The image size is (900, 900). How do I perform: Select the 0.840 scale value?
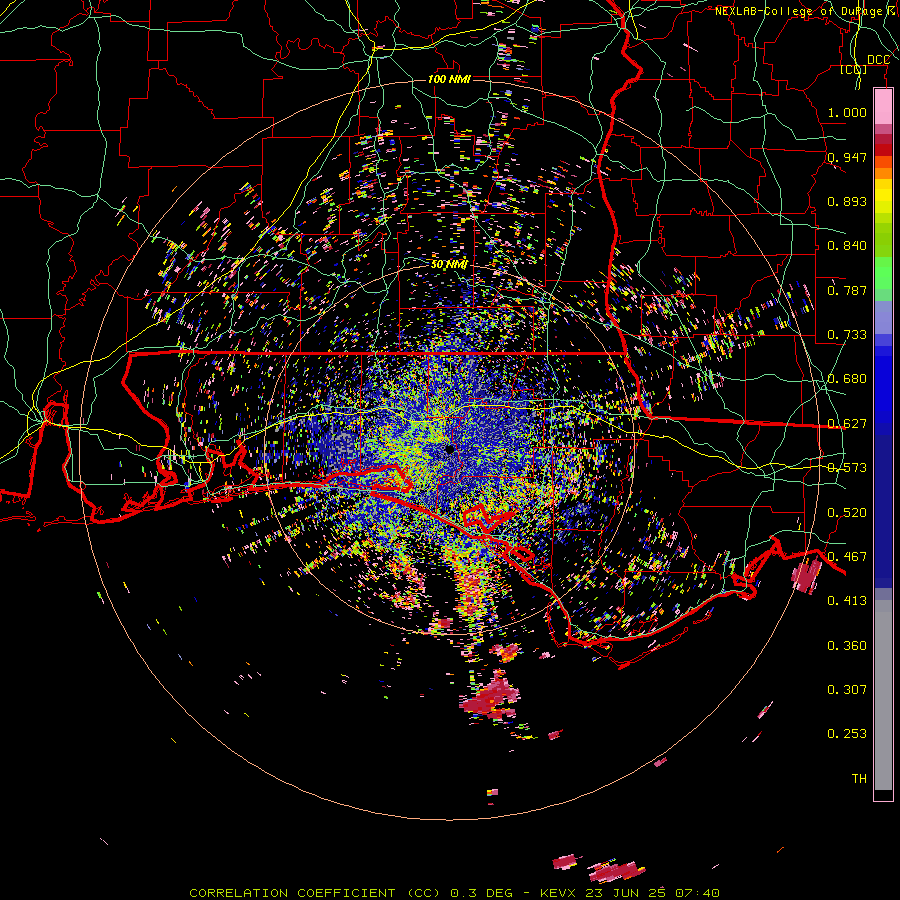pyautogui.click(x=847, y=245)
